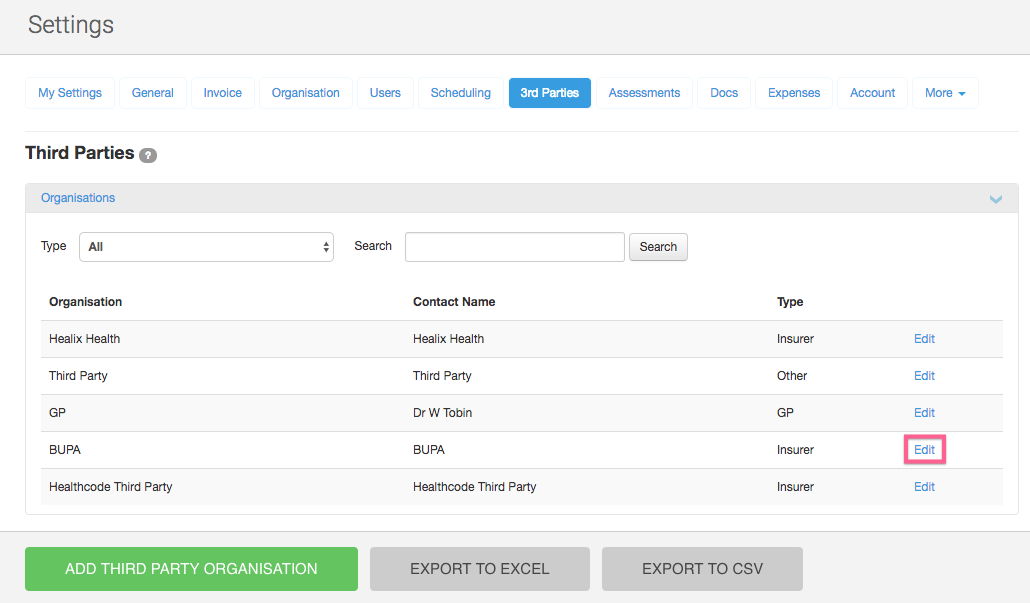Export the list to Excel
This screenshot has width=1030, height=603.
479,569
